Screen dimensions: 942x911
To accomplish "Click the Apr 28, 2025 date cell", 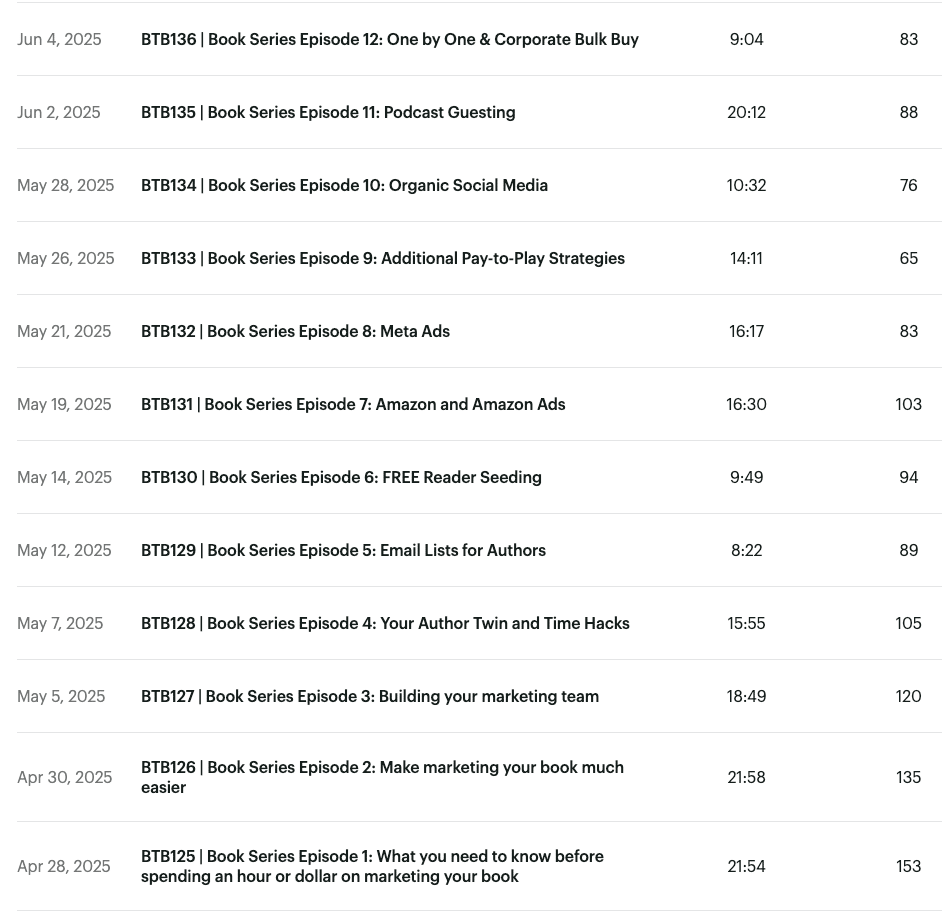I will pos(64,867).
